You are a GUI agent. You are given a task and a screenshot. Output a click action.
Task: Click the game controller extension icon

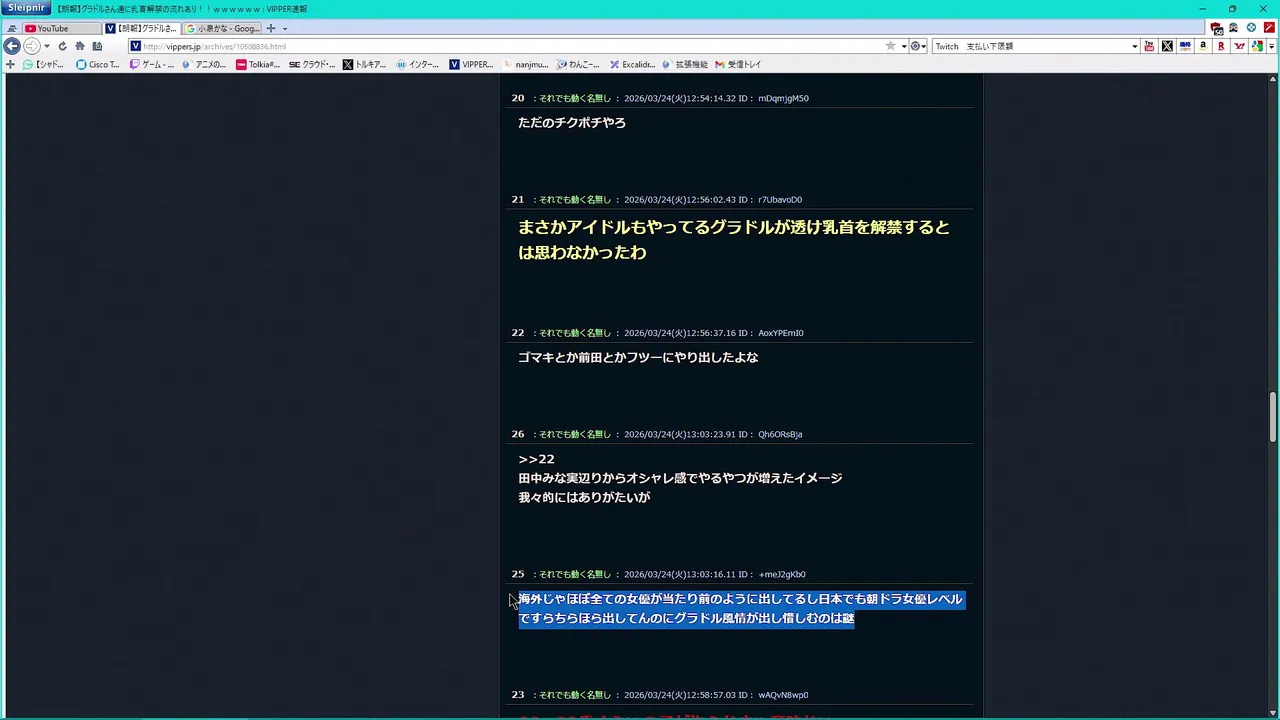pyautogui.click(x=1217, y=28)
